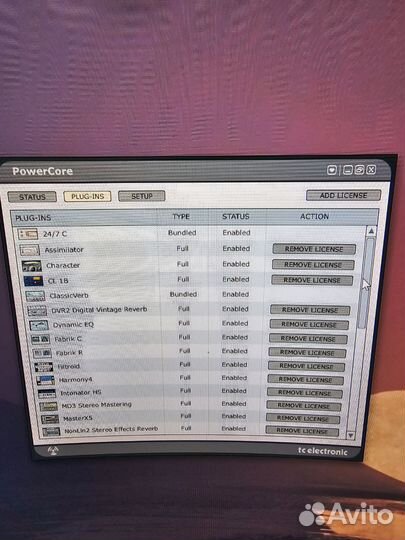Remove license for MD3 Stereo Mastering
Screen dimensions: 405x540
point(304,406)
